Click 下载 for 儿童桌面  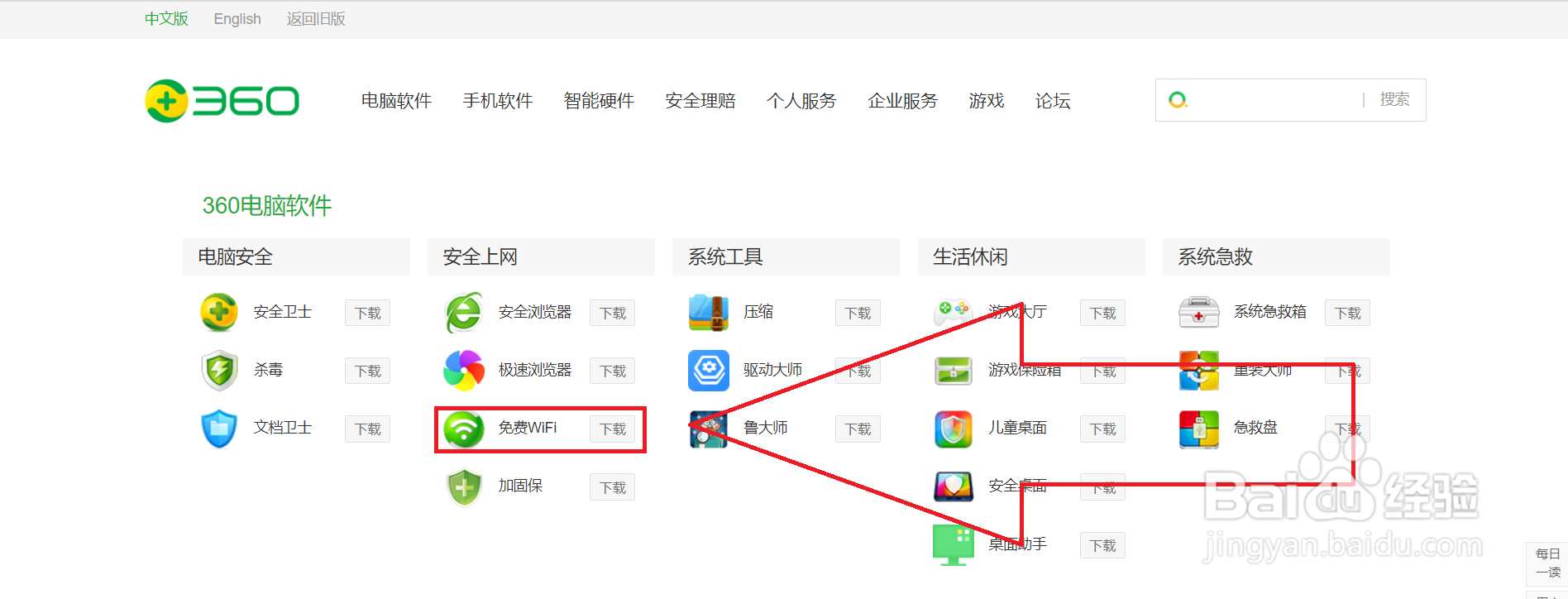[x=1102, y=429]
